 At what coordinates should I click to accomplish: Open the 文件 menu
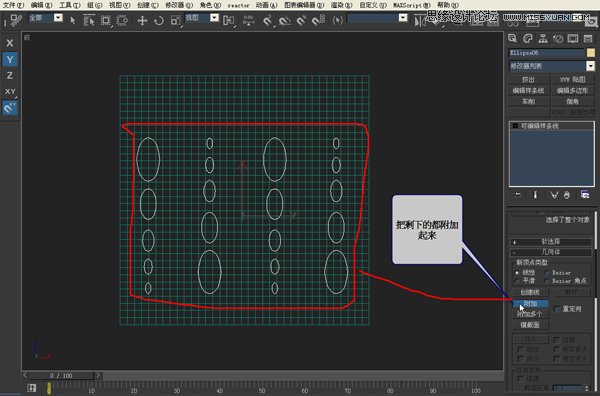(x=13, y=5)
